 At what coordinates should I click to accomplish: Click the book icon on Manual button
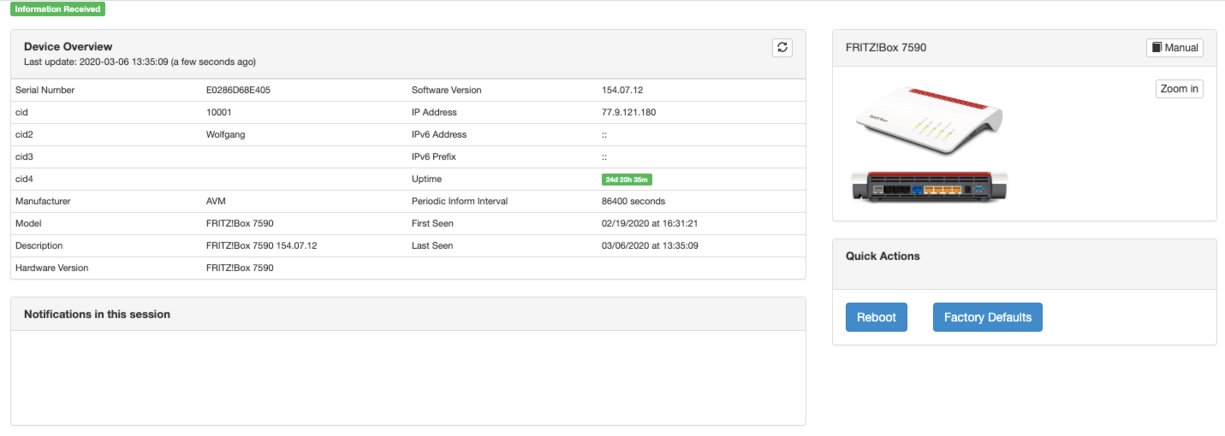coord(1157,47)
